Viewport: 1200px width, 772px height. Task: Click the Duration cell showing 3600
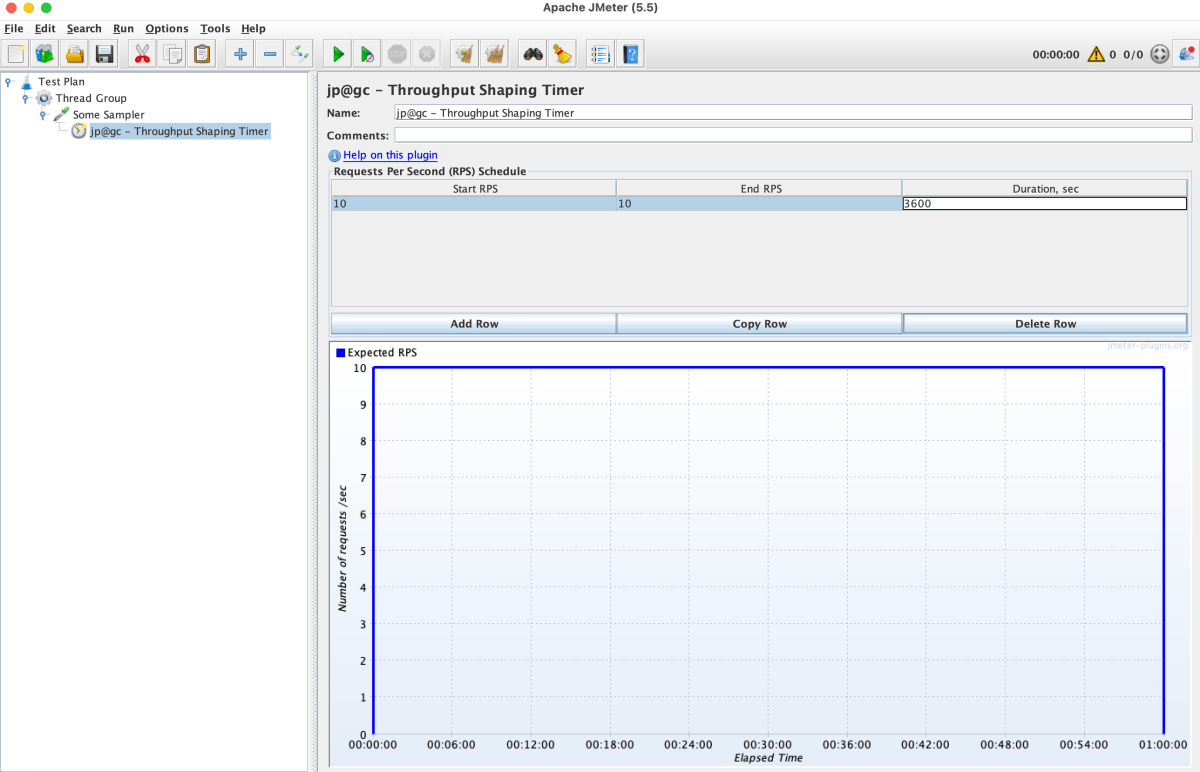(1044, 204)
